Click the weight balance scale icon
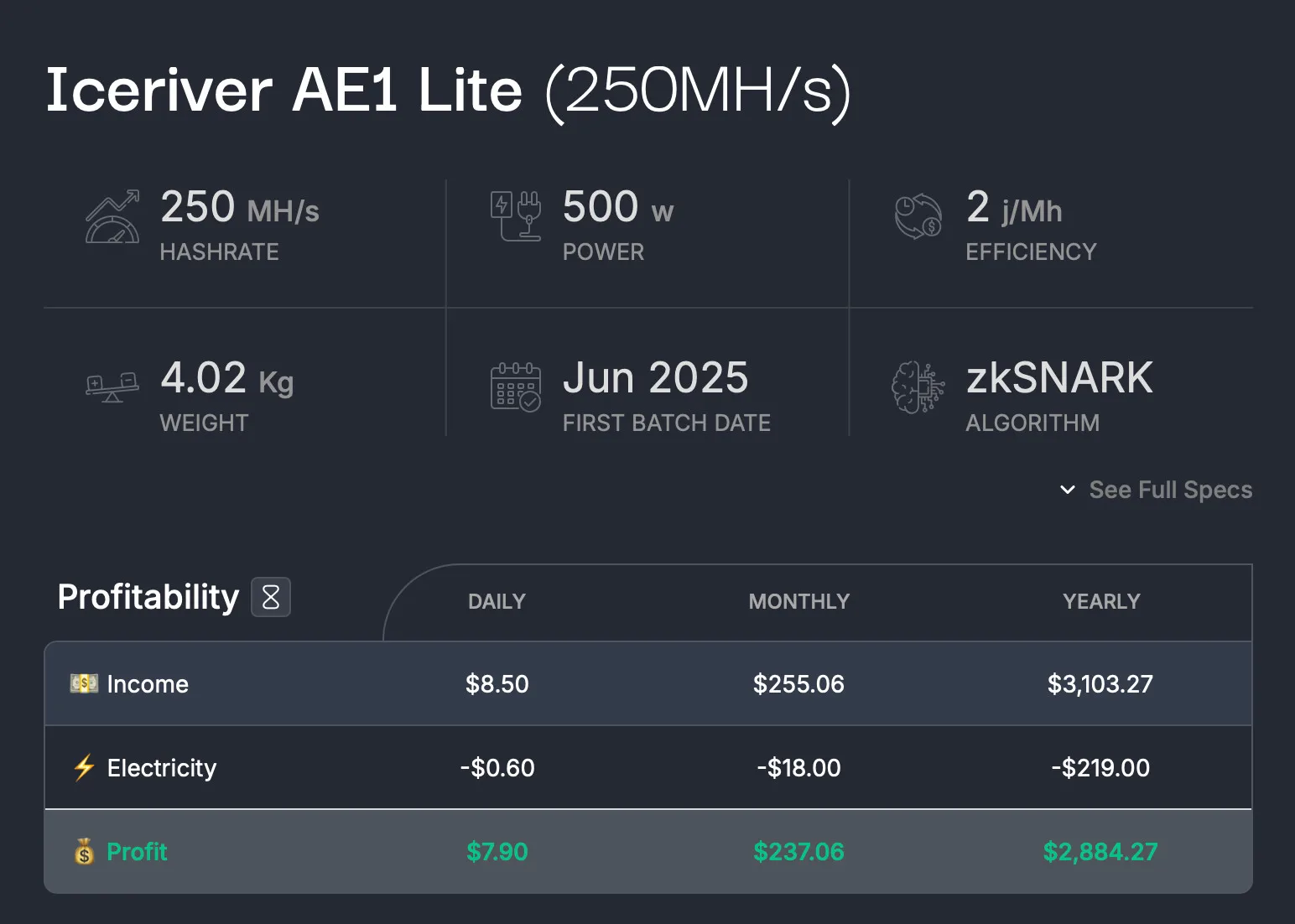 112,387
